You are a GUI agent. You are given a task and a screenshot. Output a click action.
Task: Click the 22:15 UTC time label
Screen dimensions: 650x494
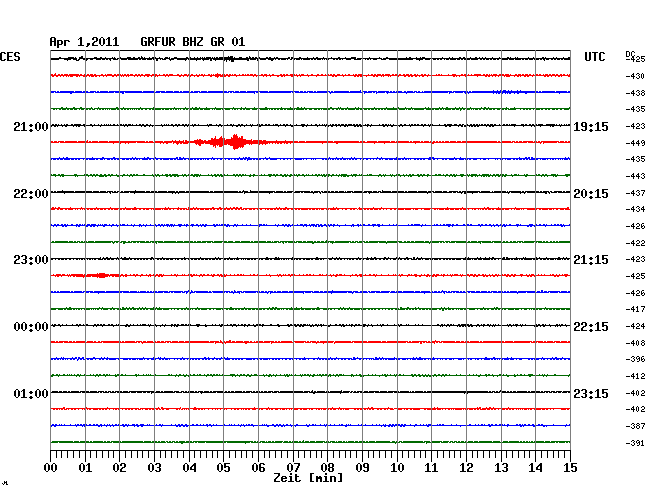[591, 327]
